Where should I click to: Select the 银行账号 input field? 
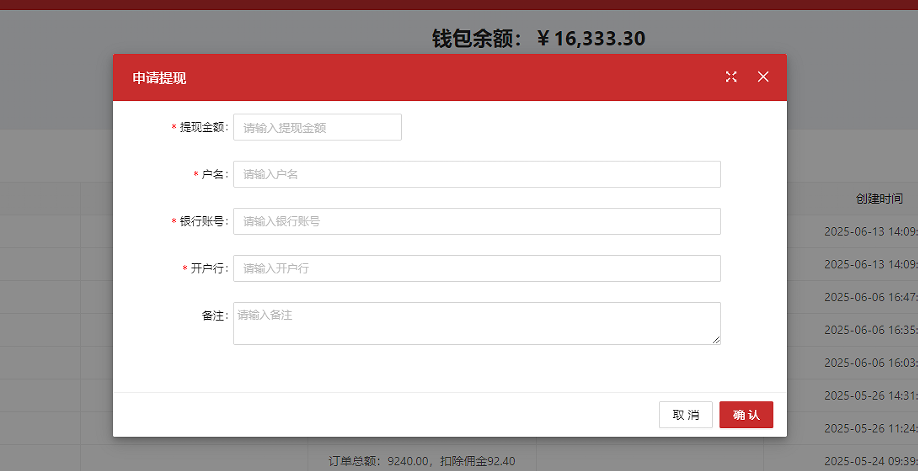477,221
